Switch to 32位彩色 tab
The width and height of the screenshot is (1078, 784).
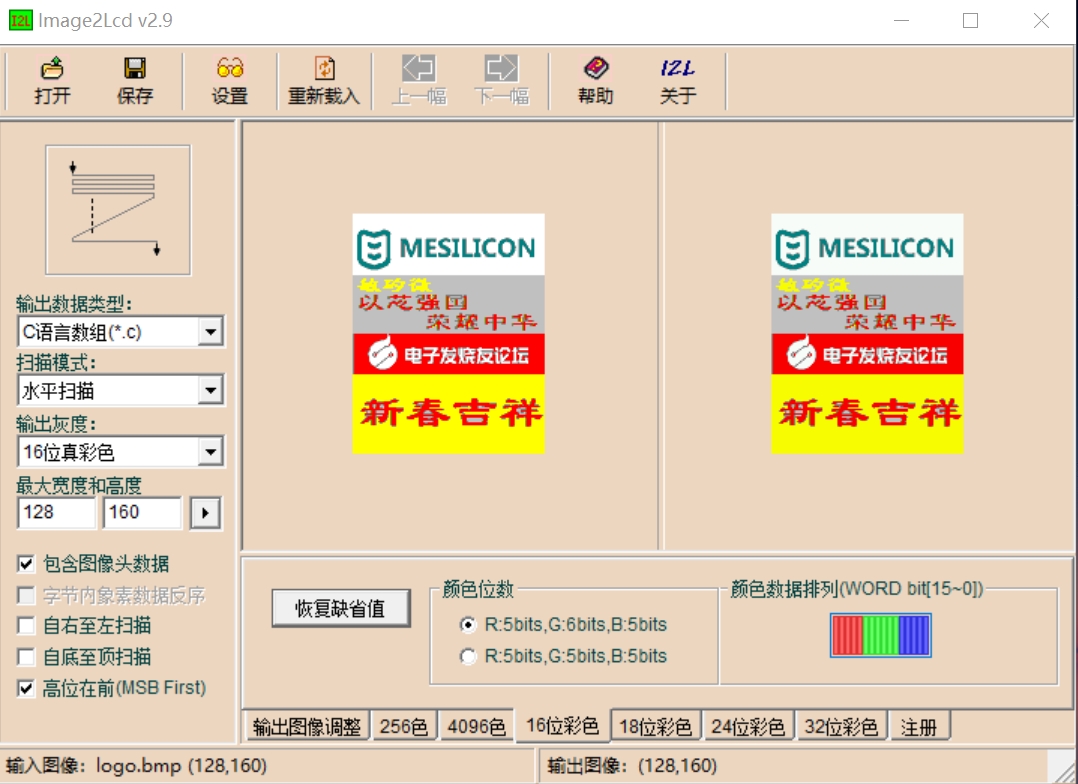pos(842,727)
